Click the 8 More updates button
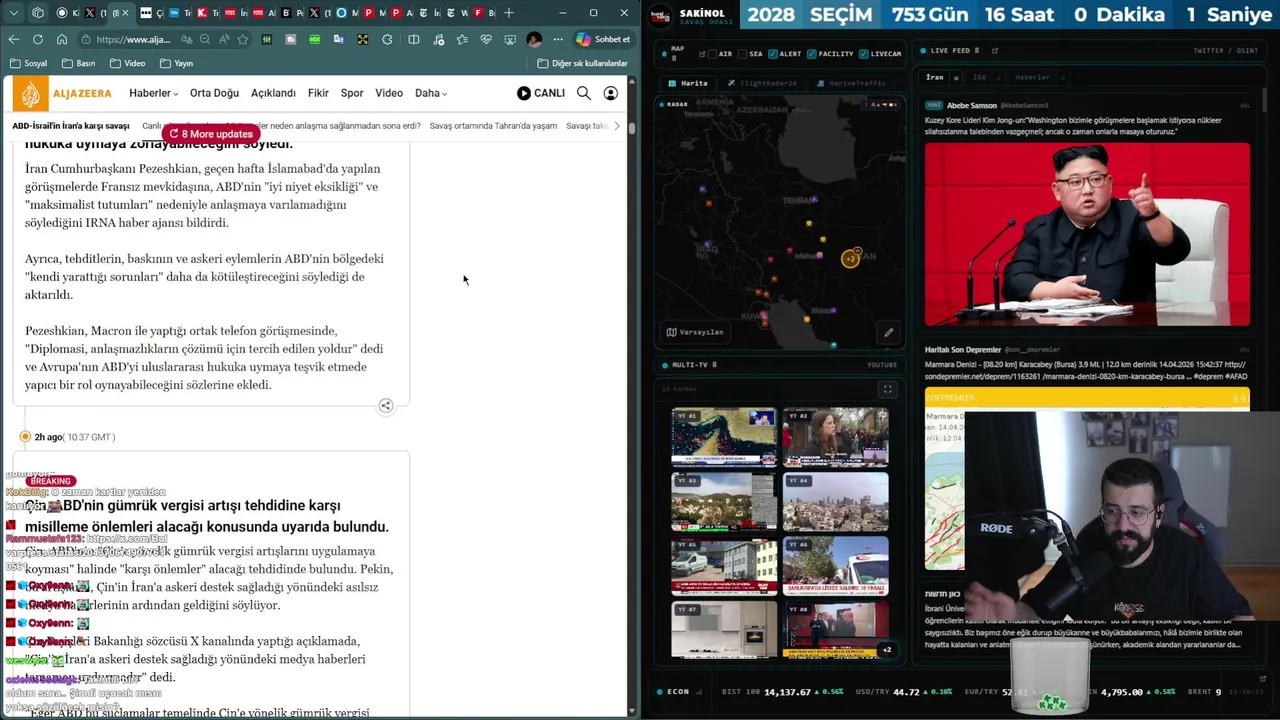This screenshot has width=1280, height=720. [x=211, y=133]
